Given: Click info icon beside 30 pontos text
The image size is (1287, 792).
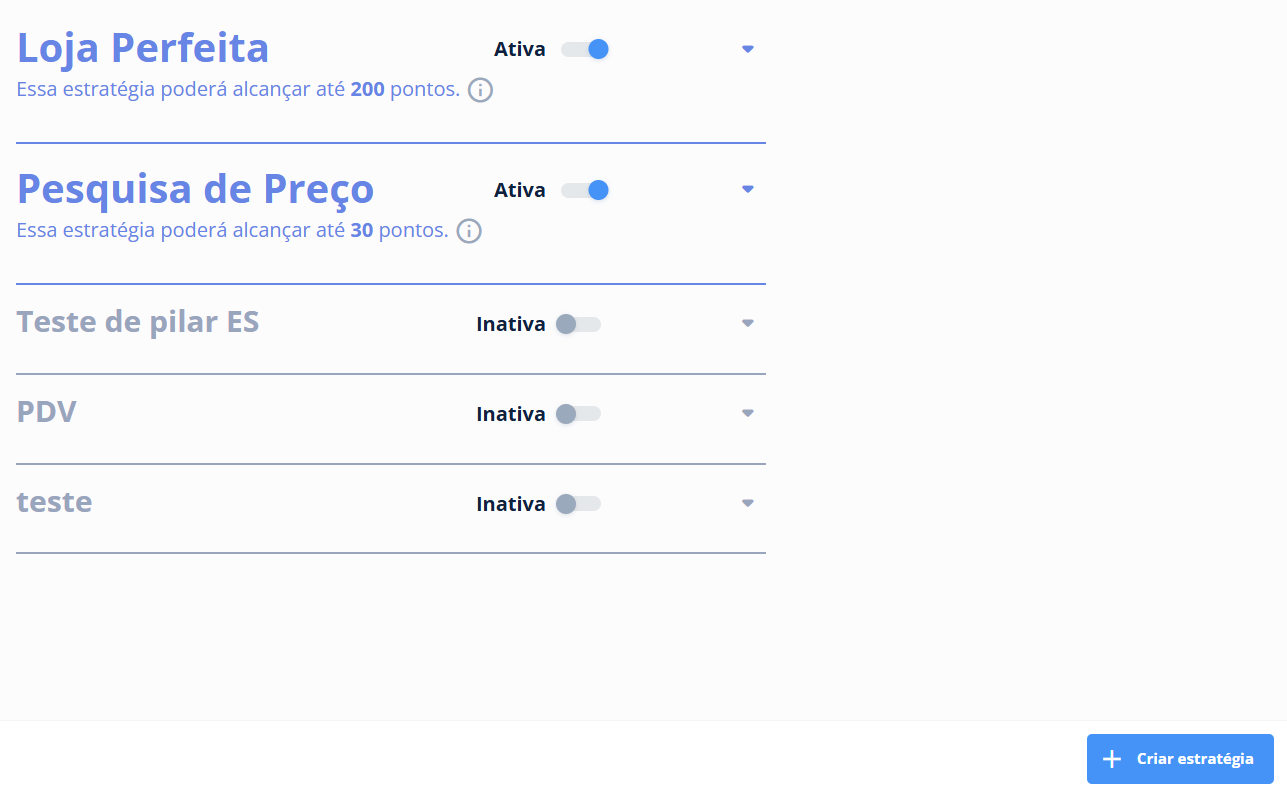Looking at the screenshot, I should [469, 231].
